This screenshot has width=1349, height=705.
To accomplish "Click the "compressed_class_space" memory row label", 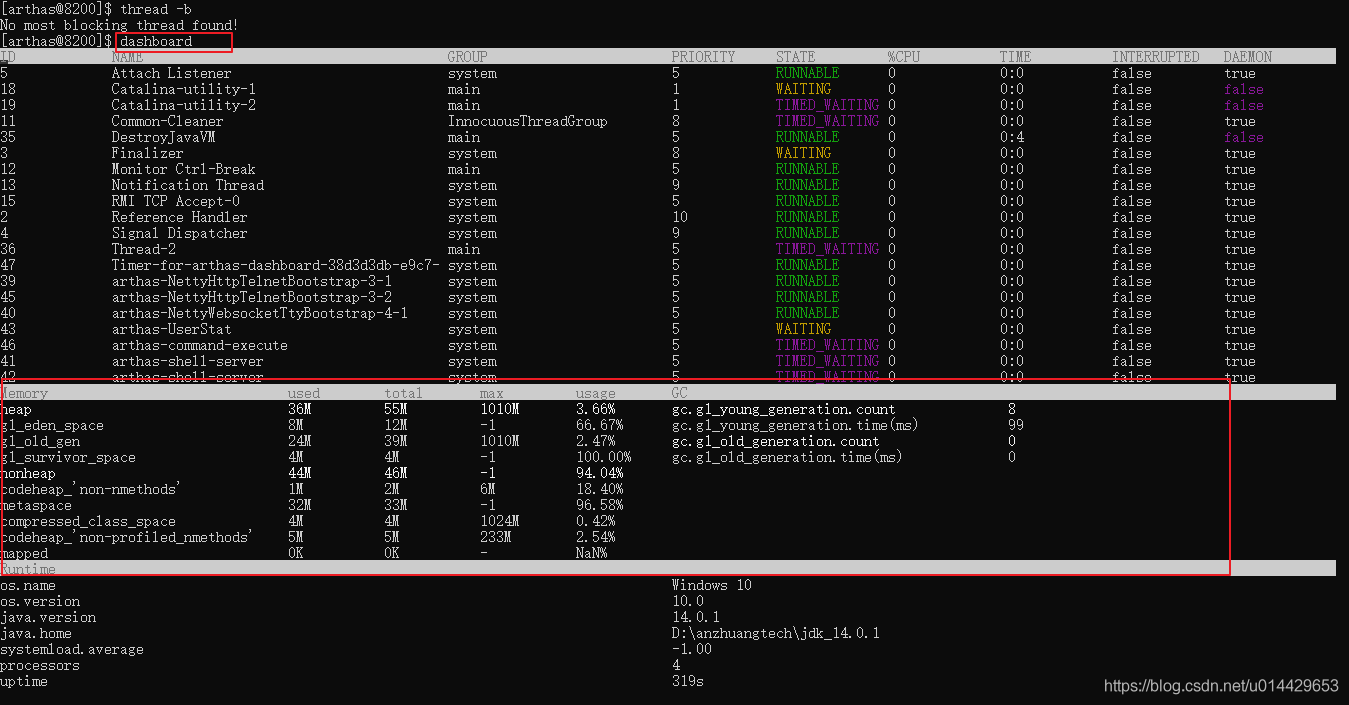I will point(88,521).
